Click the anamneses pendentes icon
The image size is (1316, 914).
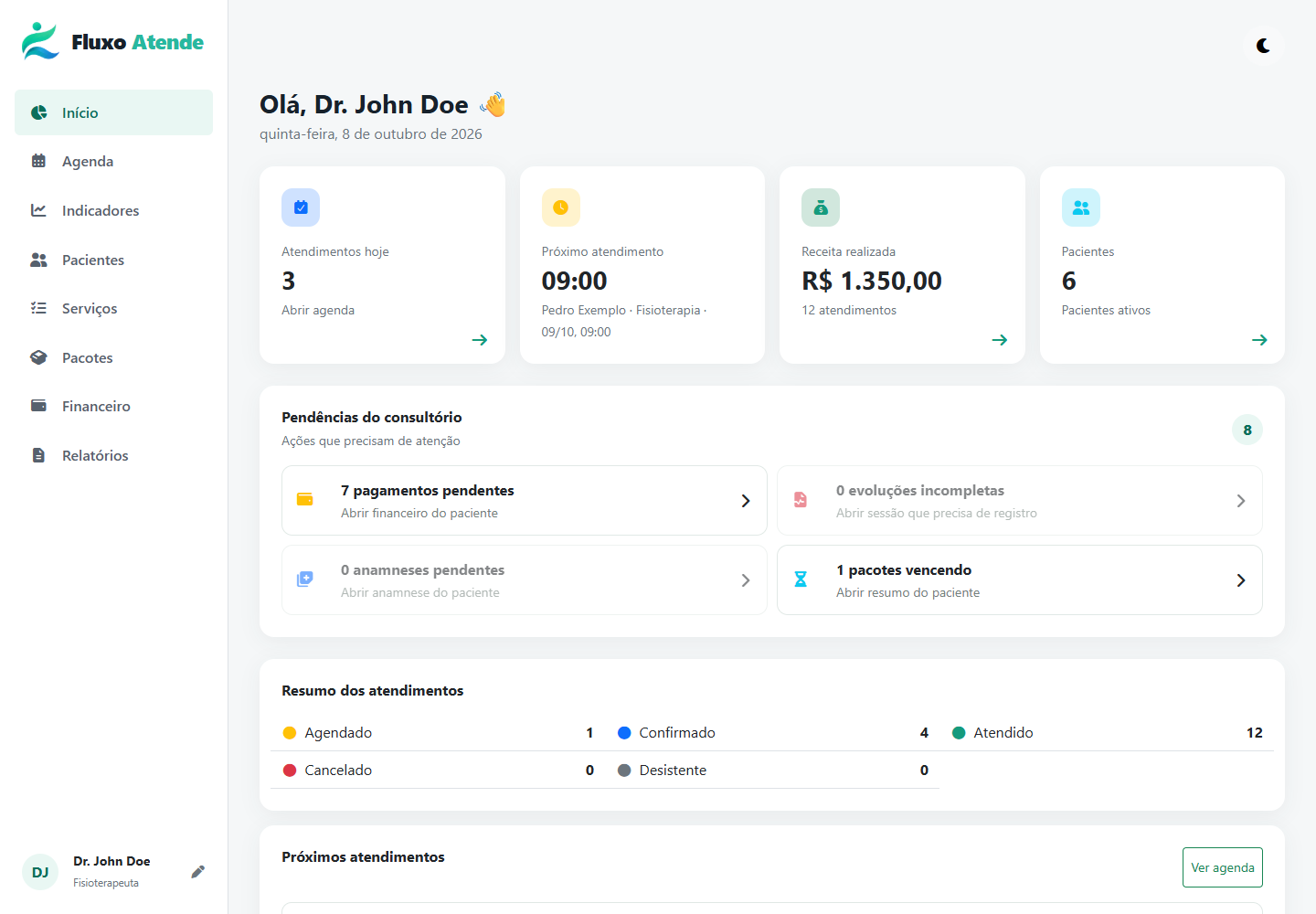coord(305,579)
